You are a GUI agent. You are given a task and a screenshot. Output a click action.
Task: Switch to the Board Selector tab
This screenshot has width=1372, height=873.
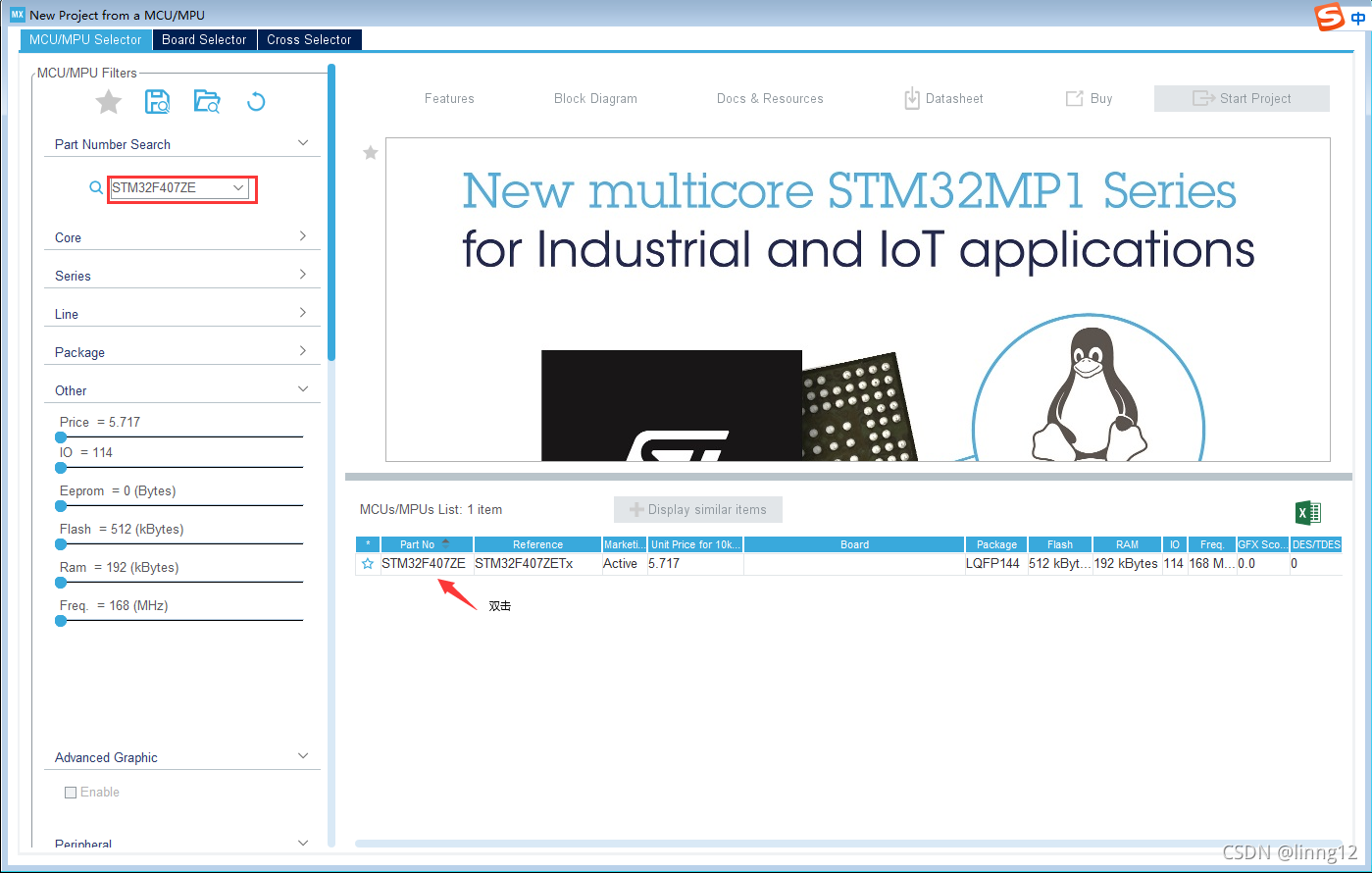204,39
